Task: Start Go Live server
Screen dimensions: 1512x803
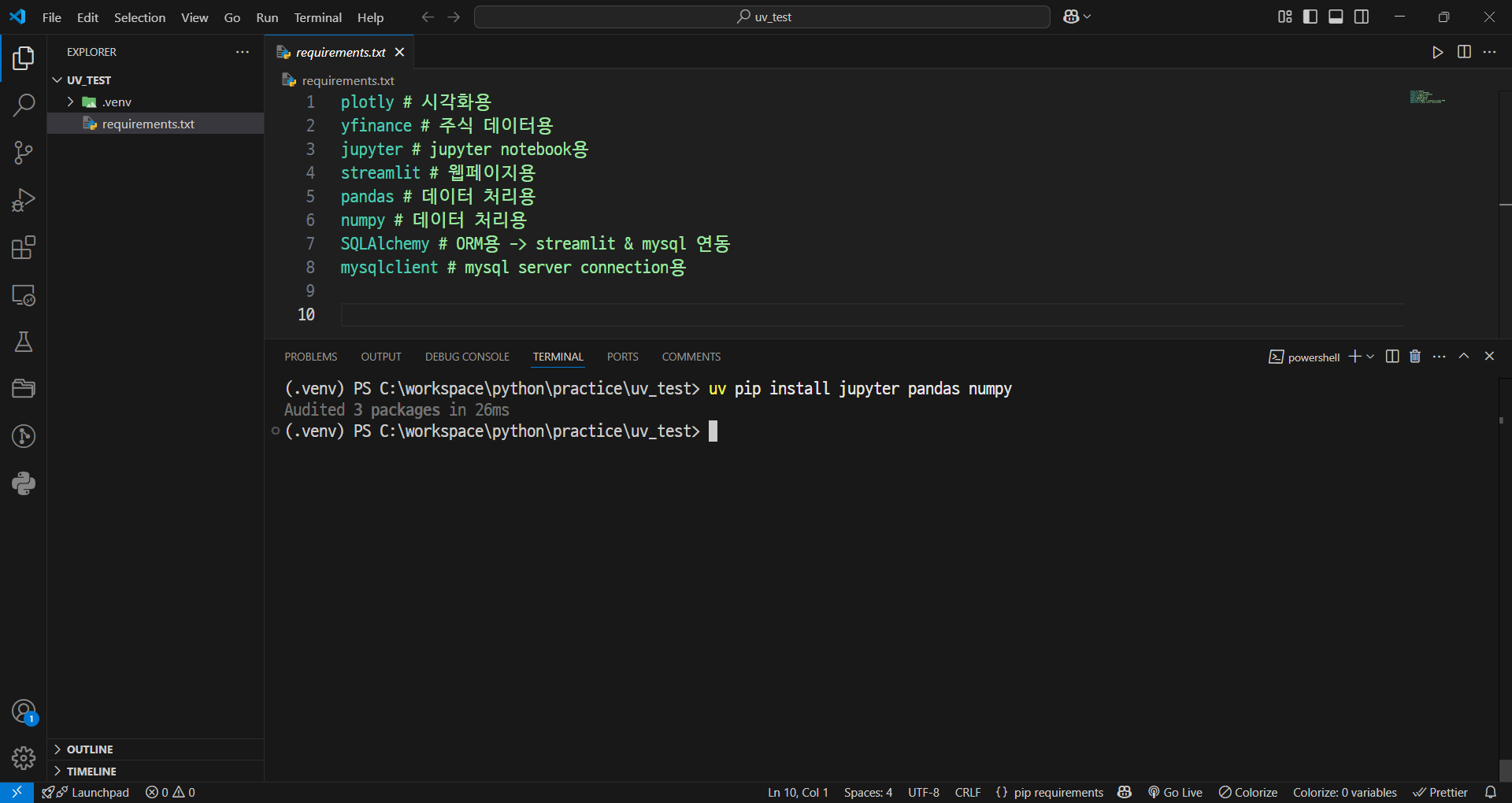Action: click(1175, 792)
